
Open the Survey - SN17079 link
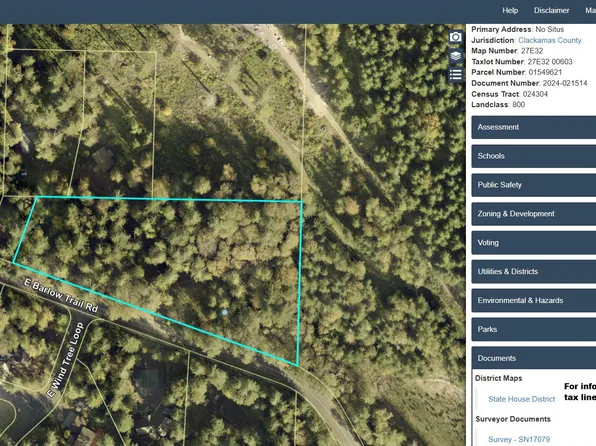pos(519,439)
